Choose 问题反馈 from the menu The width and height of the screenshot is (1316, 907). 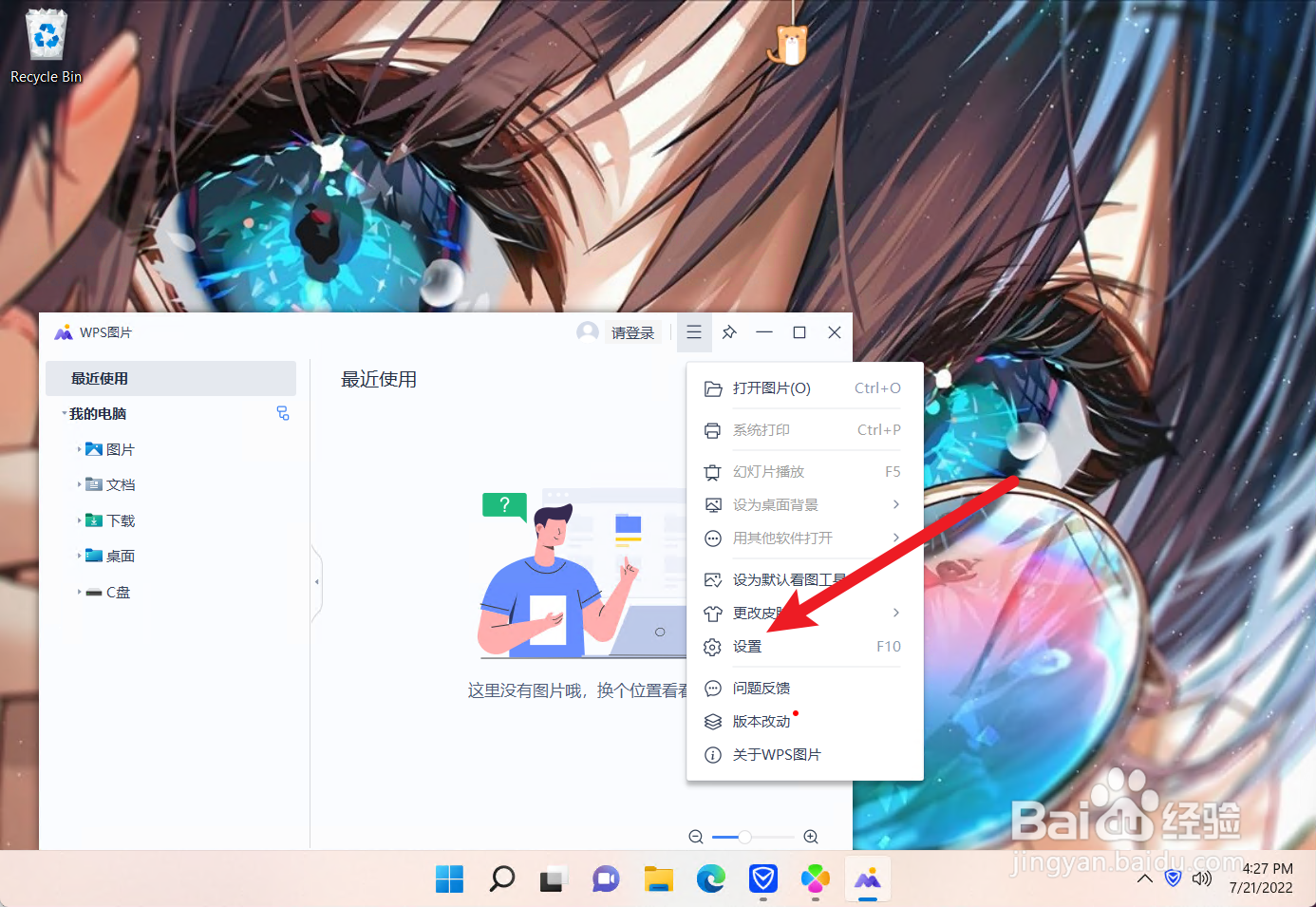tap(804, 688)
